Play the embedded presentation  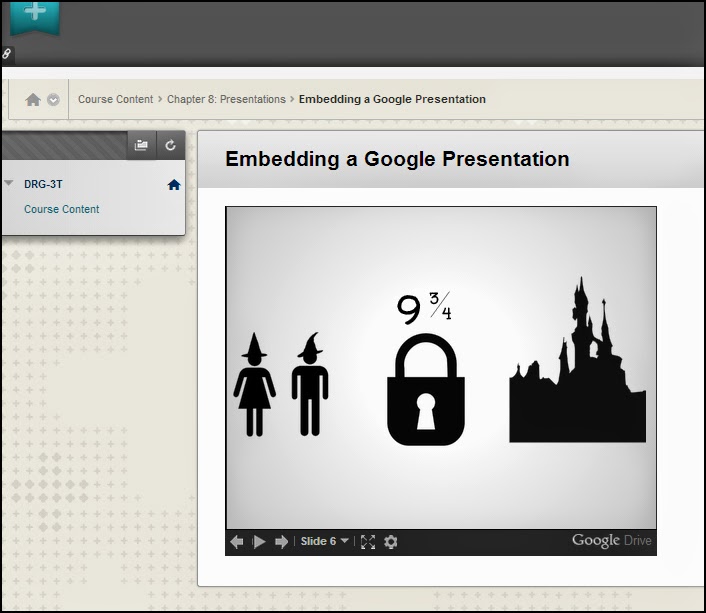point(259,541)
